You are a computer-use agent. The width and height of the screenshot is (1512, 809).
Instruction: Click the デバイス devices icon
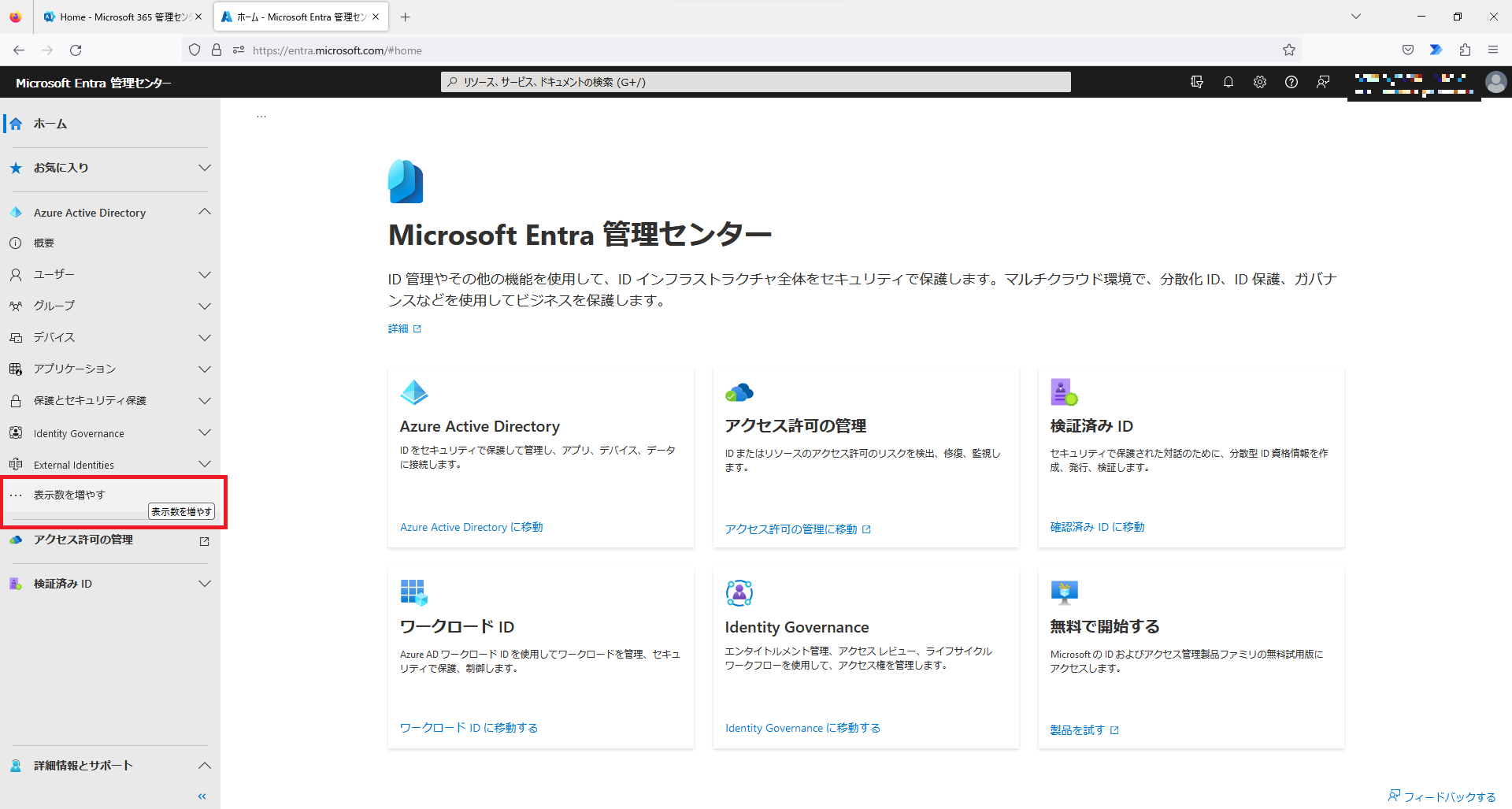pyautogui.click(x=16, y=337)
